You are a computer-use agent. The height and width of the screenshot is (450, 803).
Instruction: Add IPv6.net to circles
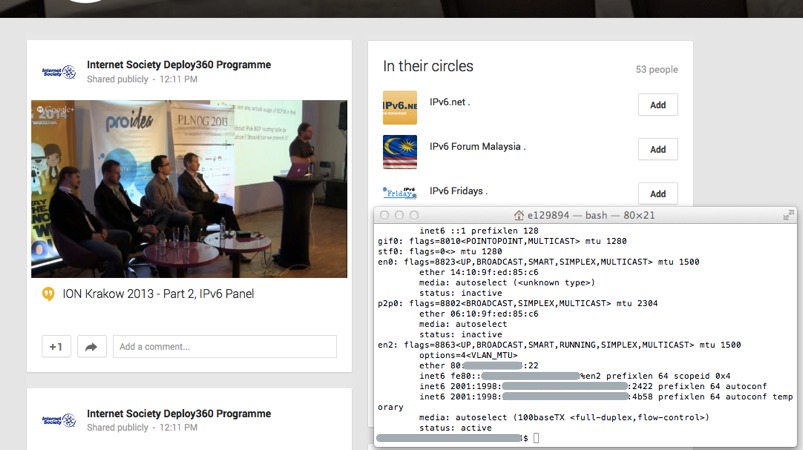coord(657,105)
